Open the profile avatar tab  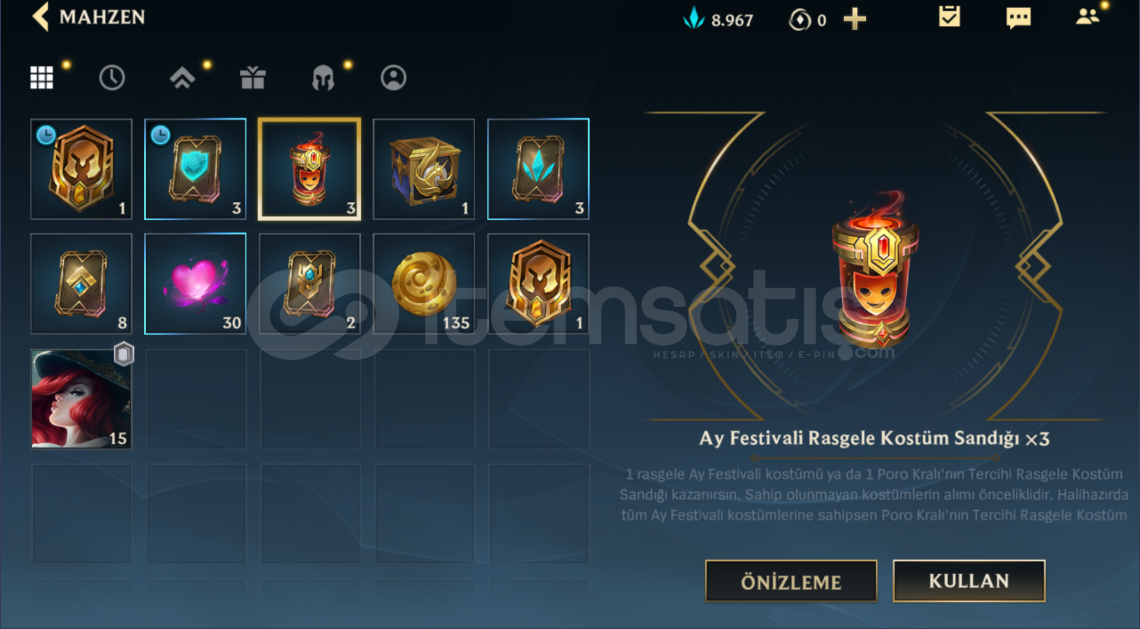(393, 78)
